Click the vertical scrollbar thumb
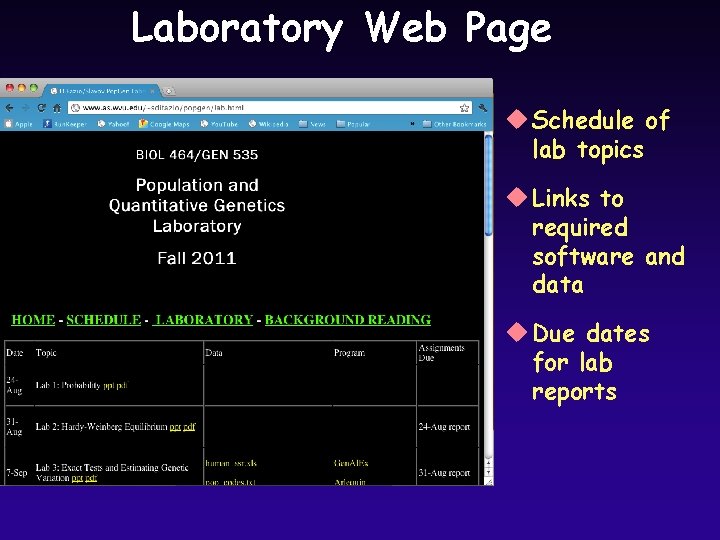Image resolution: width=720 pixels, height=540 pixels. (x=489, y=185)
